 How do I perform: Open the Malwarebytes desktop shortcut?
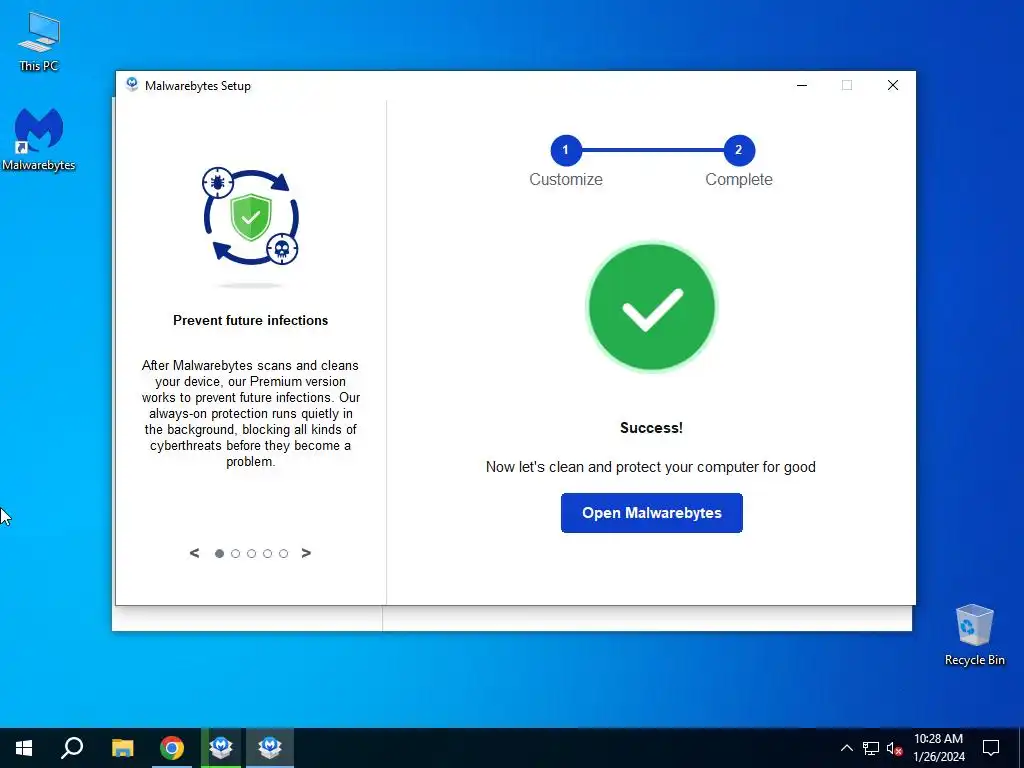(x=39, y=140)
